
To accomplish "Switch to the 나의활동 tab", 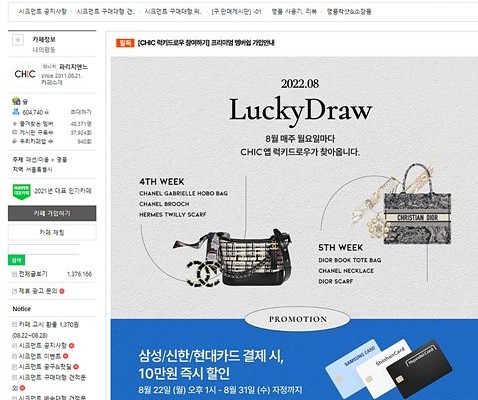I will (44, 50).
